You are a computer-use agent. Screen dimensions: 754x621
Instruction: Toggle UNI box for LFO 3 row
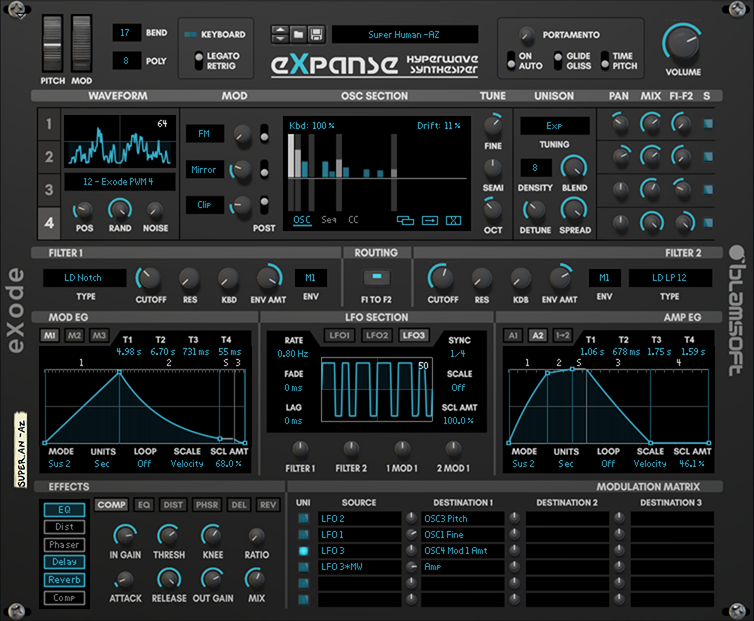pyautogui.click(x=303, y=551)
